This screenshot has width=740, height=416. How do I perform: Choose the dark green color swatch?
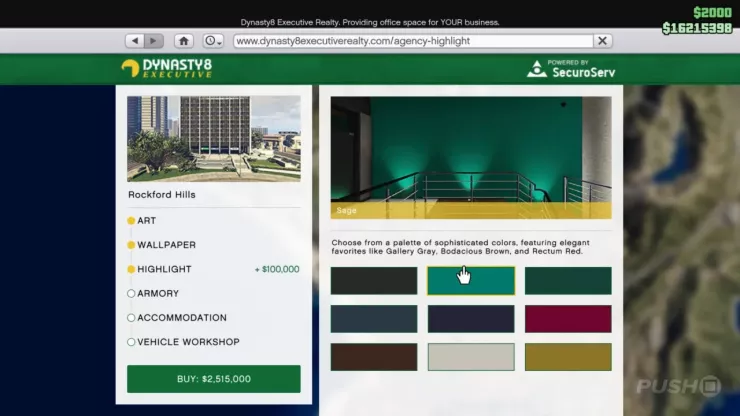568,280
